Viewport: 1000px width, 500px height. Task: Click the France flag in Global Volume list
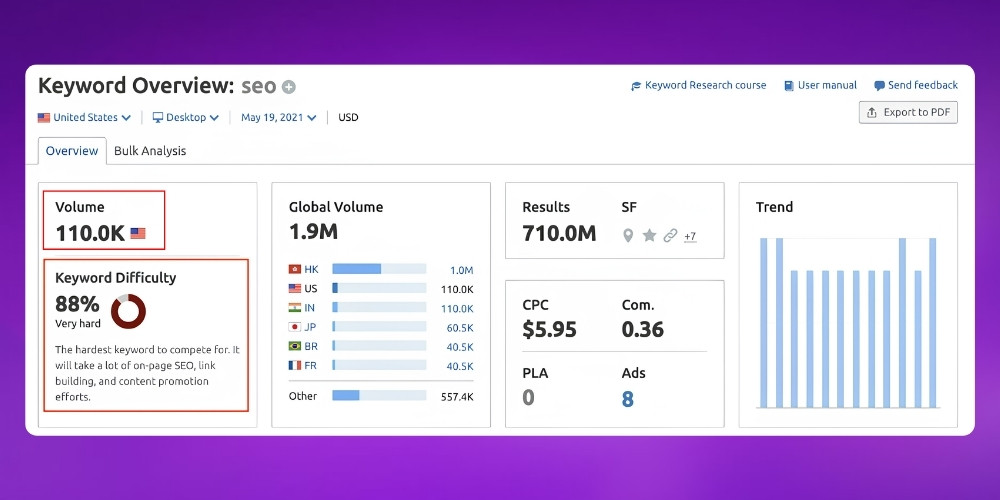click(295, 365)
